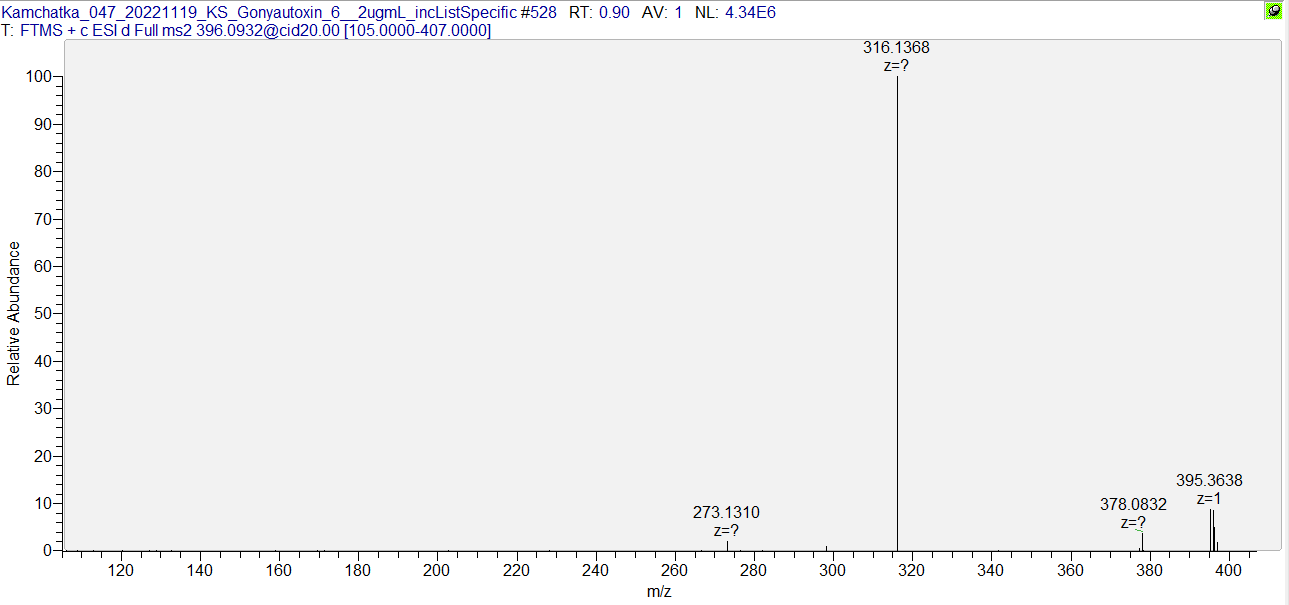Select the 273.1310 peak label
The height and width of the screenshot is (605, 1289).
726,513
